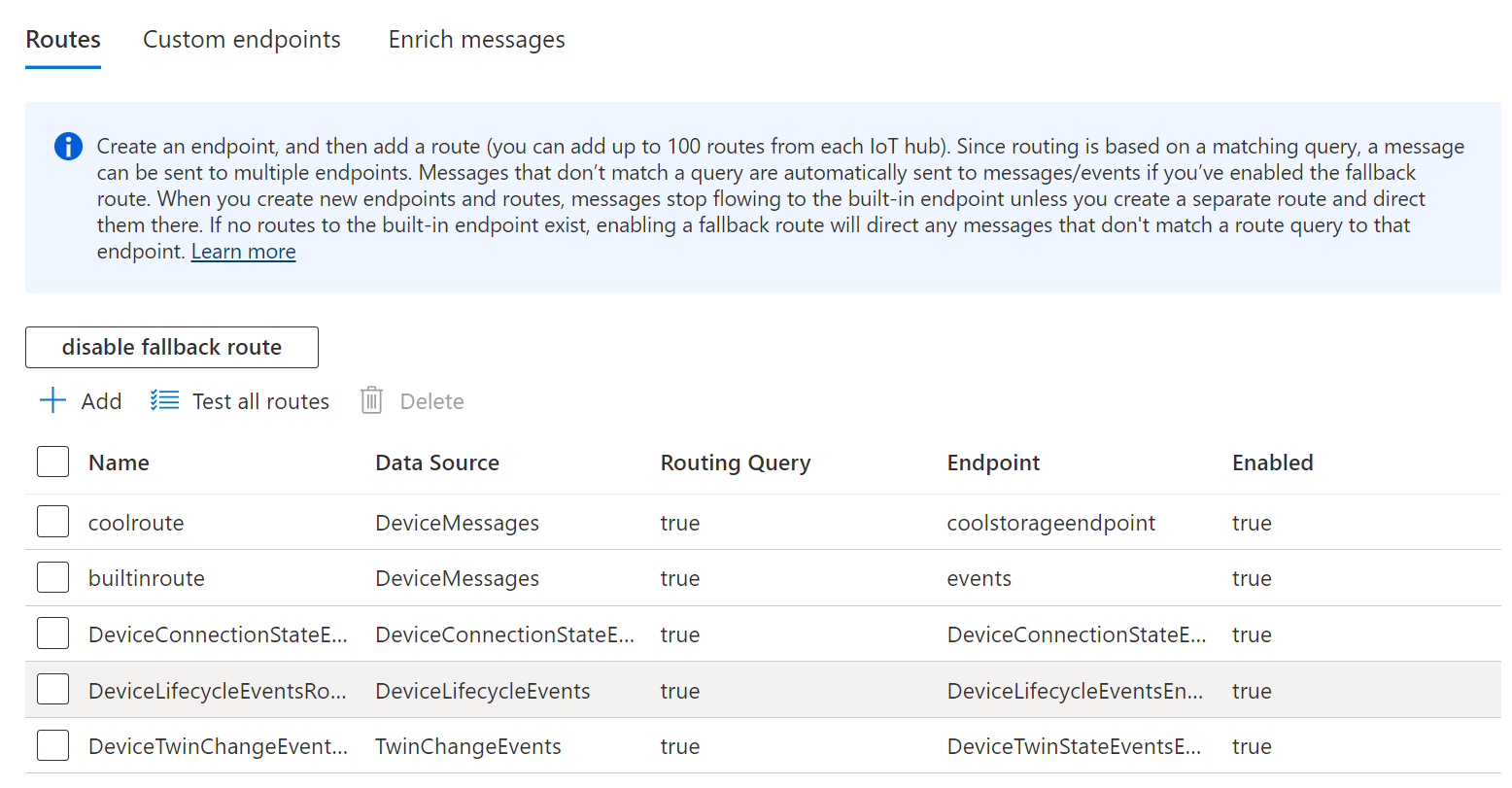Select the DeviceConnectionStateE... route checkbox
Image resolution: width=1512 pixels, height=788 pixels.
coord(52,634)
